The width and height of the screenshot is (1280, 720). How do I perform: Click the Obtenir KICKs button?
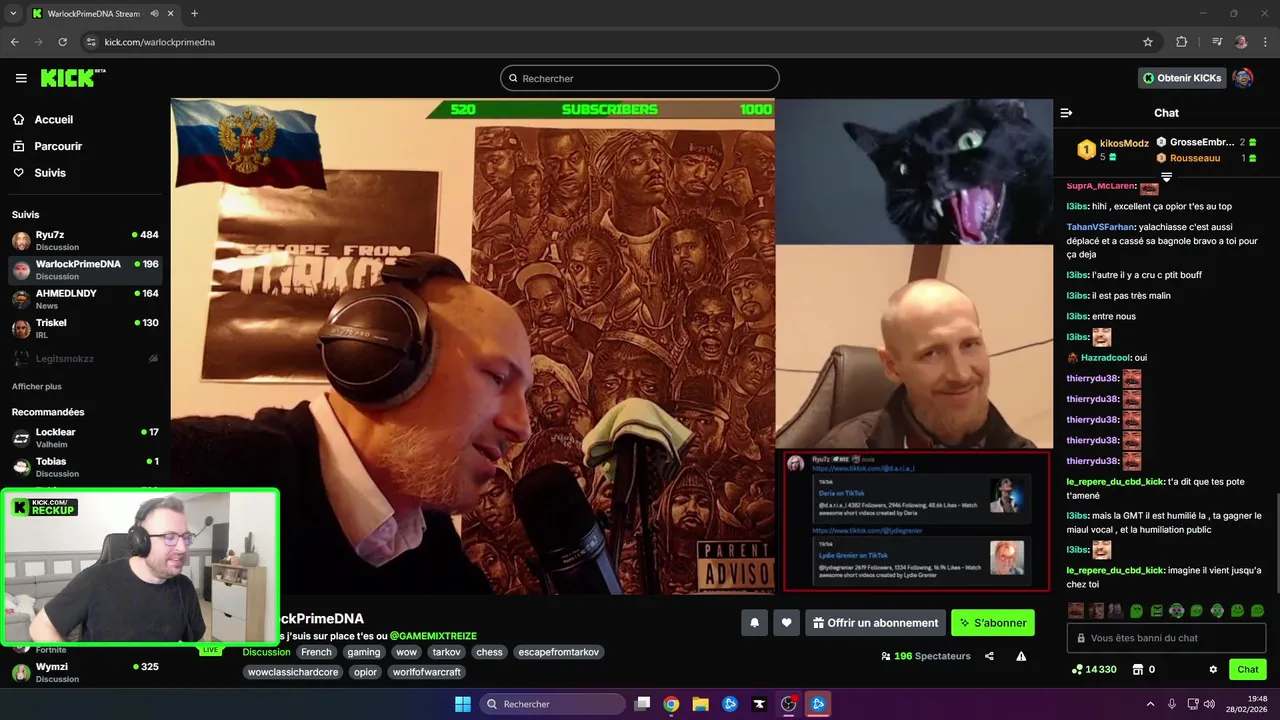point(1182,78)
